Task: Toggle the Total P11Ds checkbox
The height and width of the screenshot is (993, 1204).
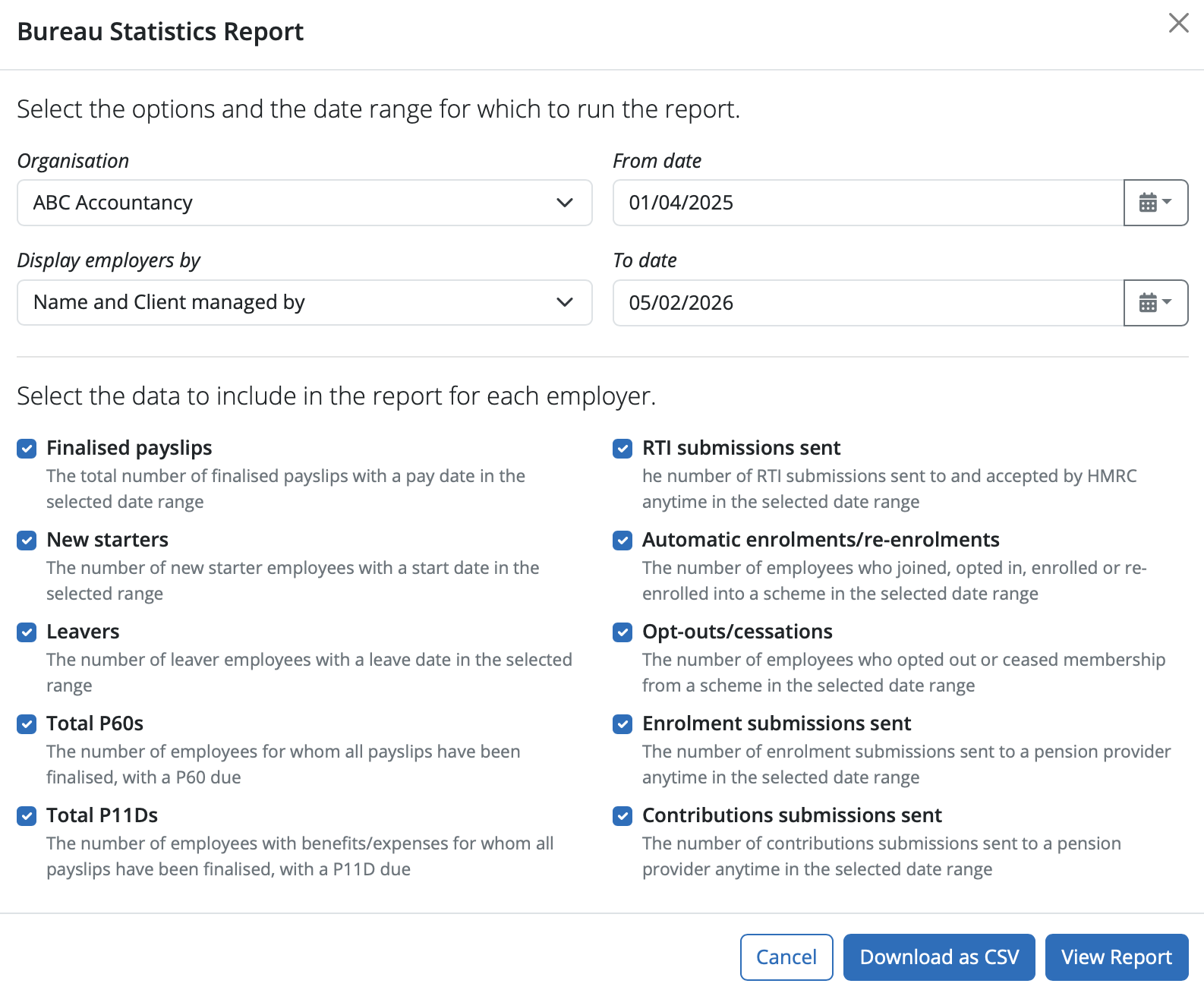Action: (x=27, y=816)
